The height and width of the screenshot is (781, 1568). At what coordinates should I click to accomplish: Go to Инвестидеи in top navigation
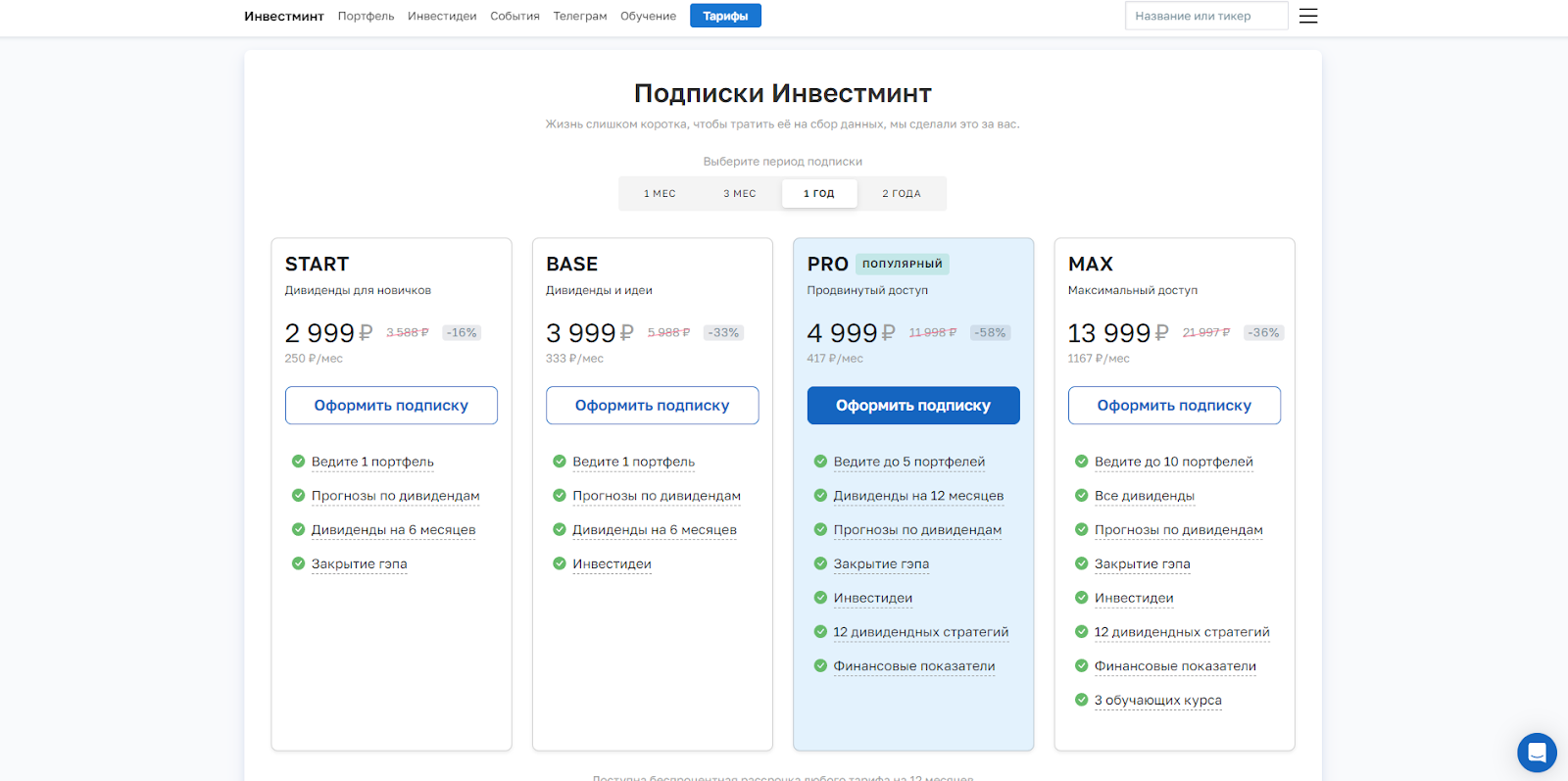[442, 16]
